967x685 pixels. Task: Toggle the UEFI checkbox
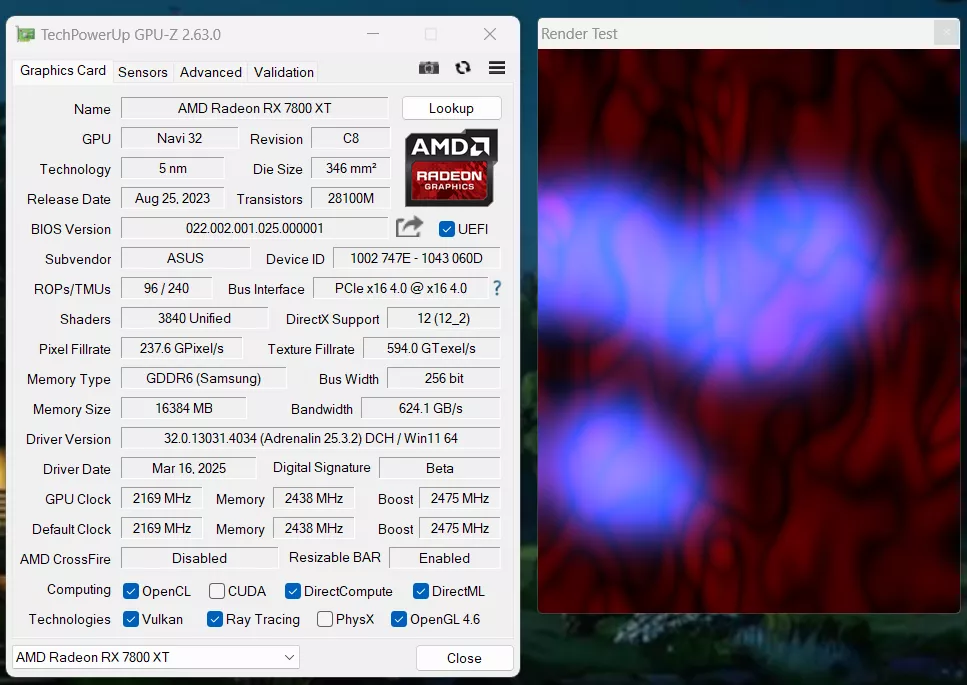click(x=446, y=229)
